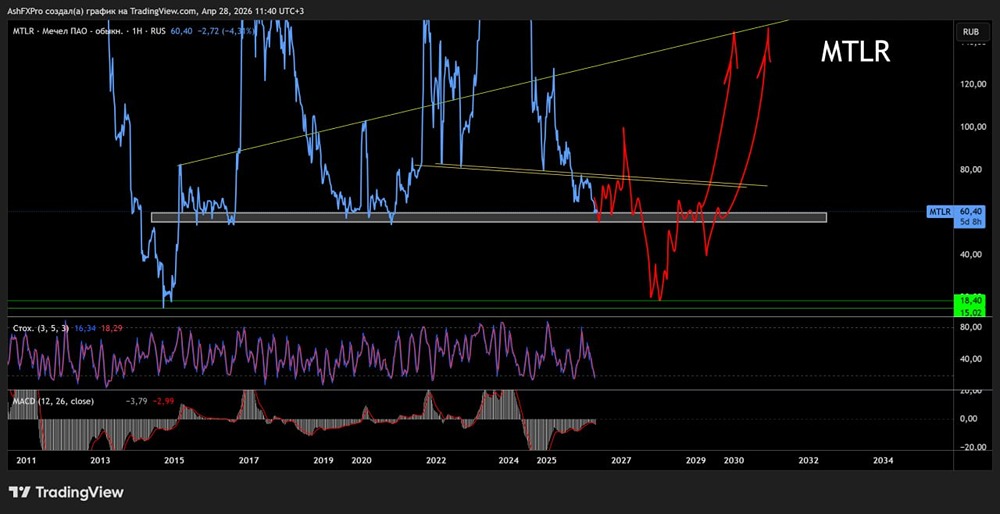Viewport: 1000px width, 514px height.
Task: Select the MTLR symbol name in chart legend
Action: point(23,31)
